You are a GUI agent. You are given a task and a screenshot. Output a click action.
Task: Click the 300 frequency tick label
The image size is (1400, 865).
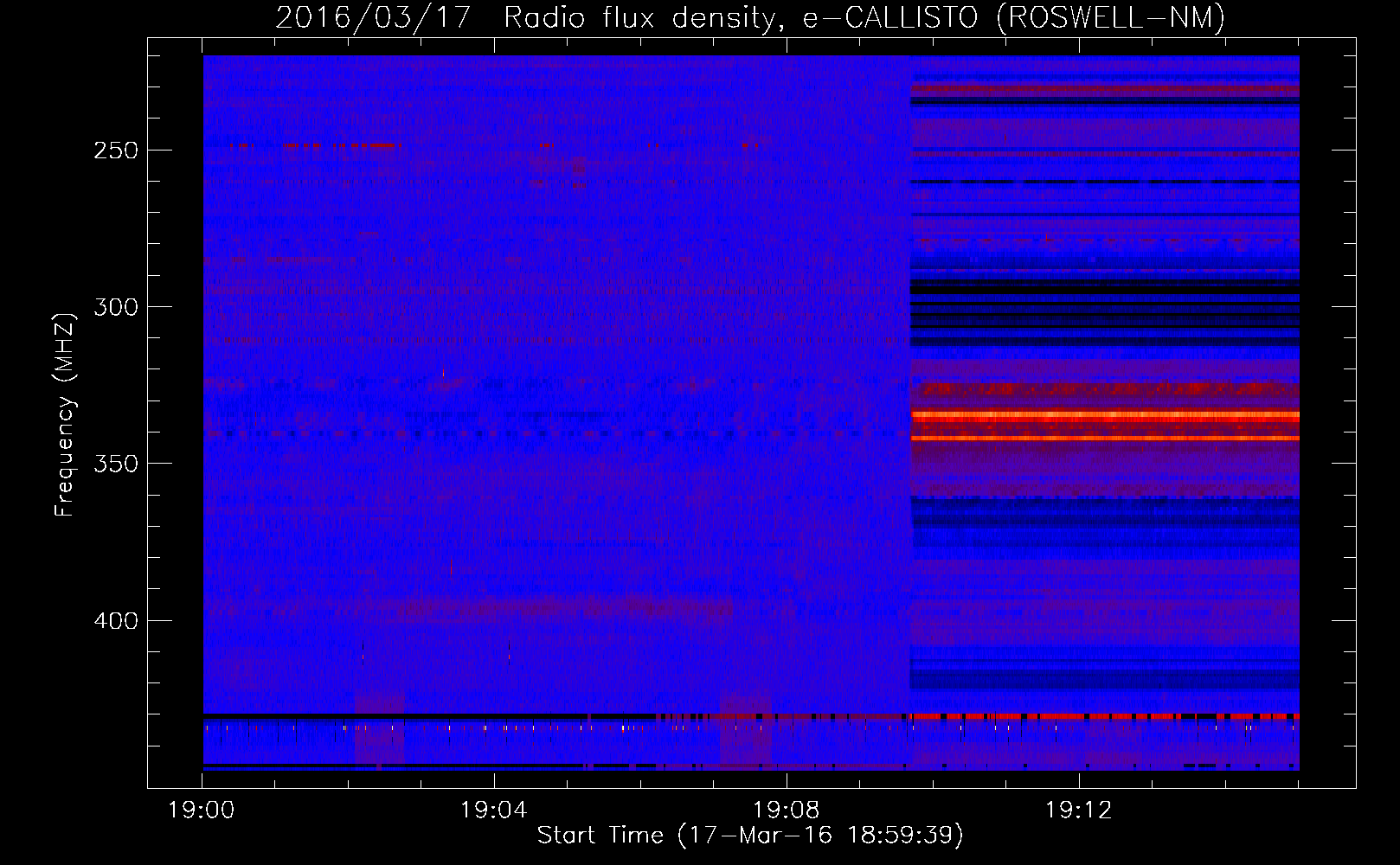116,307
